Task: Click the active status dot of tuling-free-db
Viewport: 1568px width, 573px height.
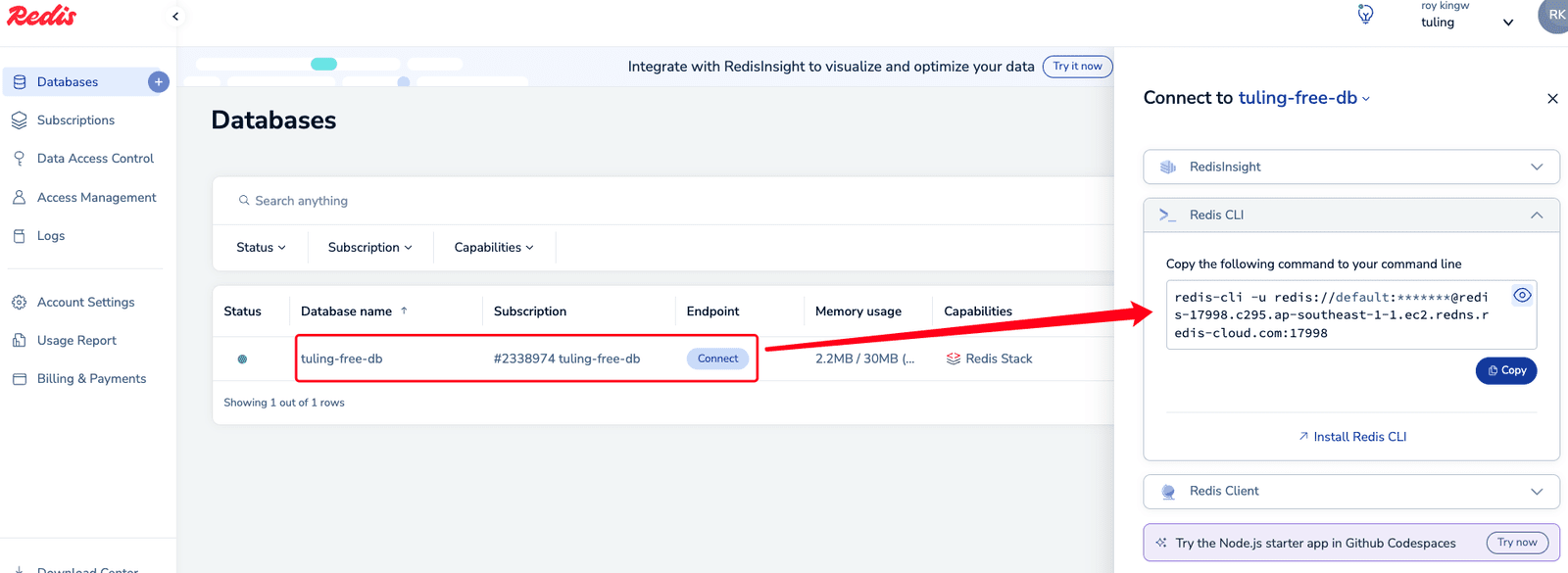Action: pos(242,359)
